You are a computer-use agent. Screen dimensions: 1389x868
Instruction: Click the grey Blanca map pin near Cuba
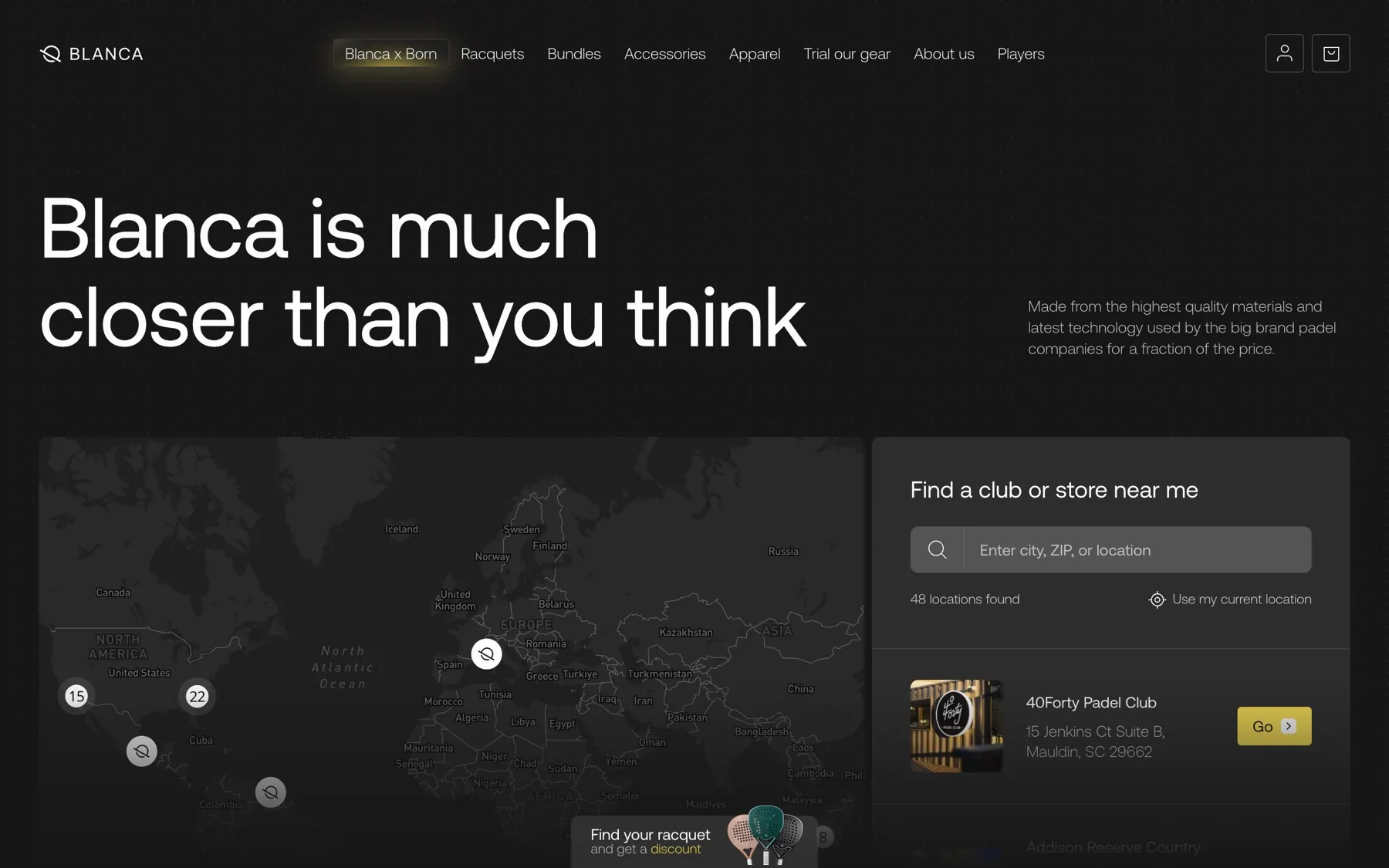142,751
